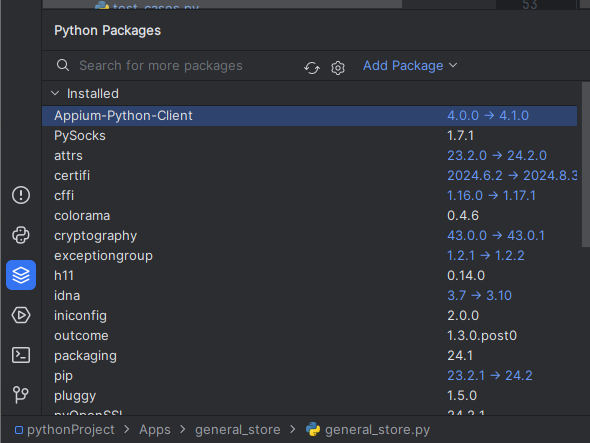Open the Terminal tool window icon

pyautogui.click(x=21, y=355)
